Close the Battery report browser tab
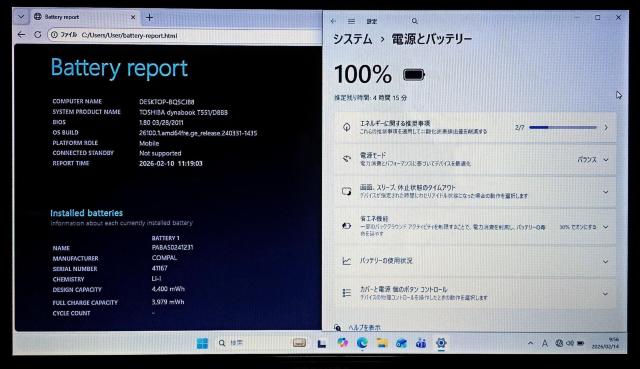 click(133, 17)
